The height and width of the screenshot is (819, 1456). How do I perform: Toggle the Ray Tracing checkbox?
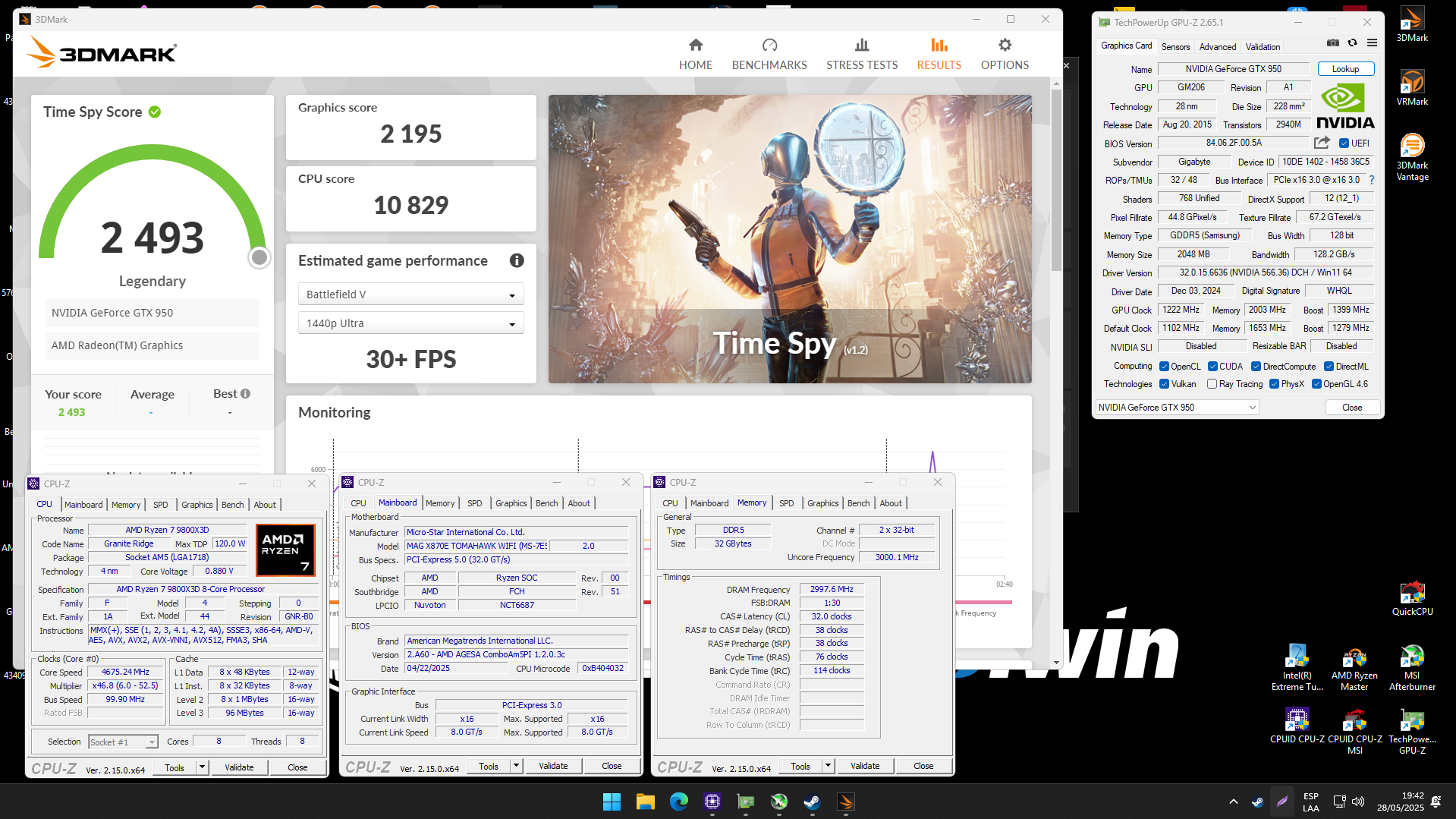[x=1212, y=384]
